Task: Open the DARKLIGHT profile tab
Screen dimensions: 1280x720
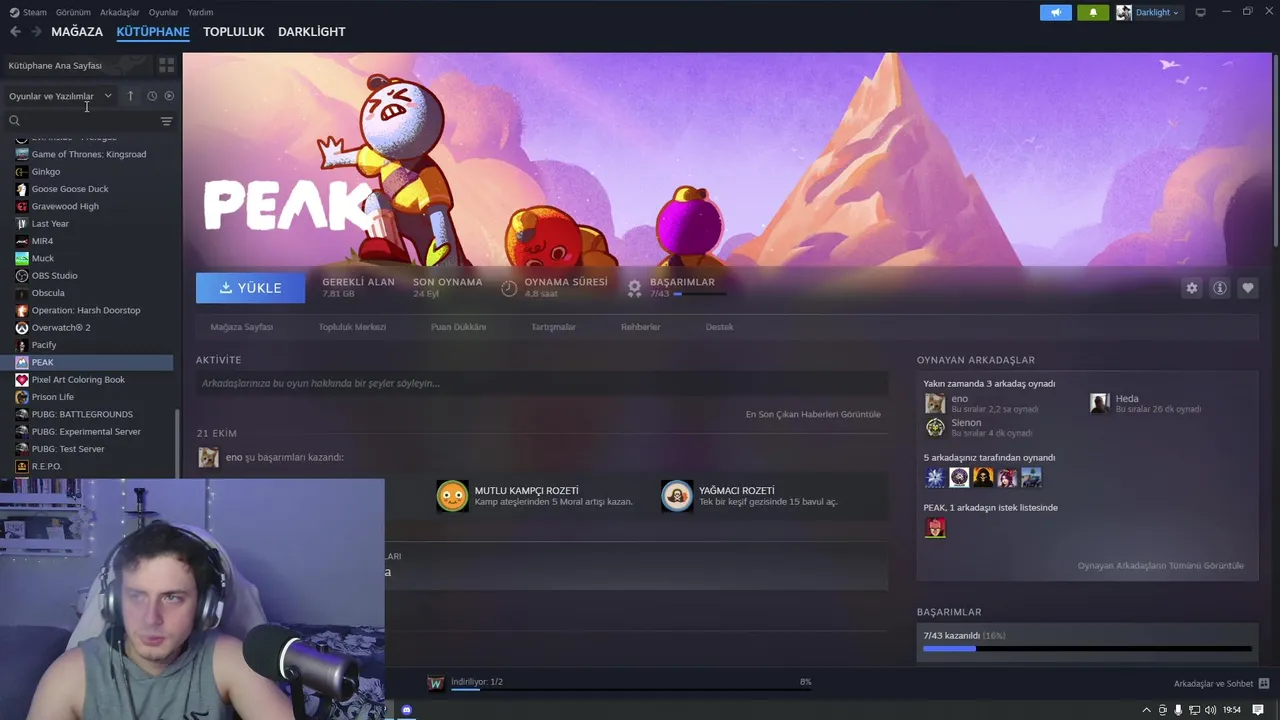Action: 311,32
